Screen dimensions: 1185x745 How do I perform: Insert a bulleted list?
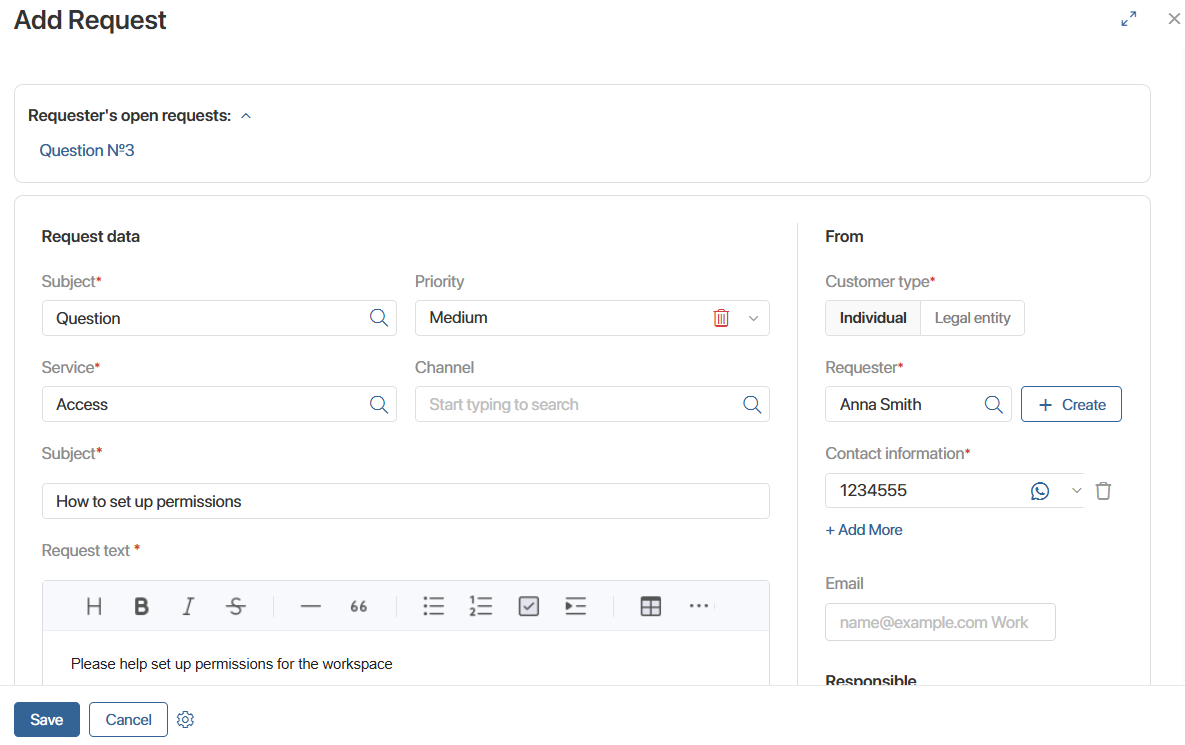[433, 606]
